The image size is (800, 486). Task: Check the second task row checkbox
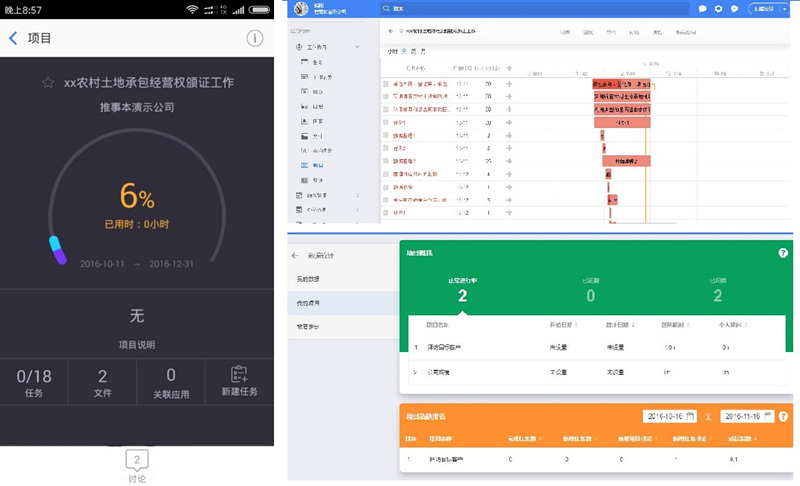[x=386, y=97]
